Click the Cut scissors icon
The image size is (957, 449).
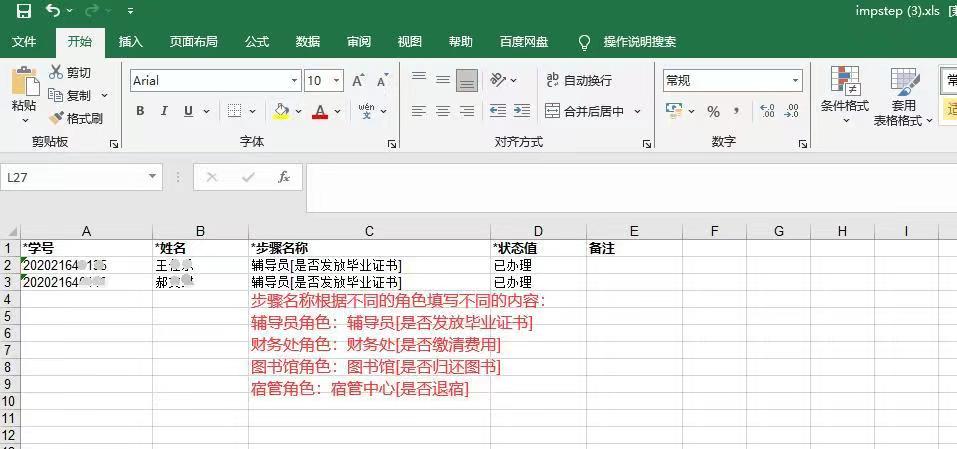click(57, 72)
